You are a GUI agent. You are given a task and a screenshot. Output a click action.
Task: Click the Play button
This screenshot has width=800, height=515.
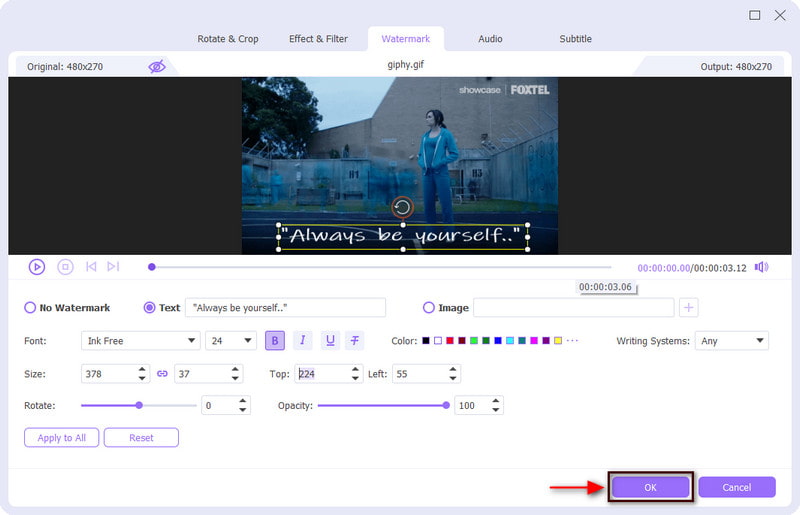[x=37, y=267]
